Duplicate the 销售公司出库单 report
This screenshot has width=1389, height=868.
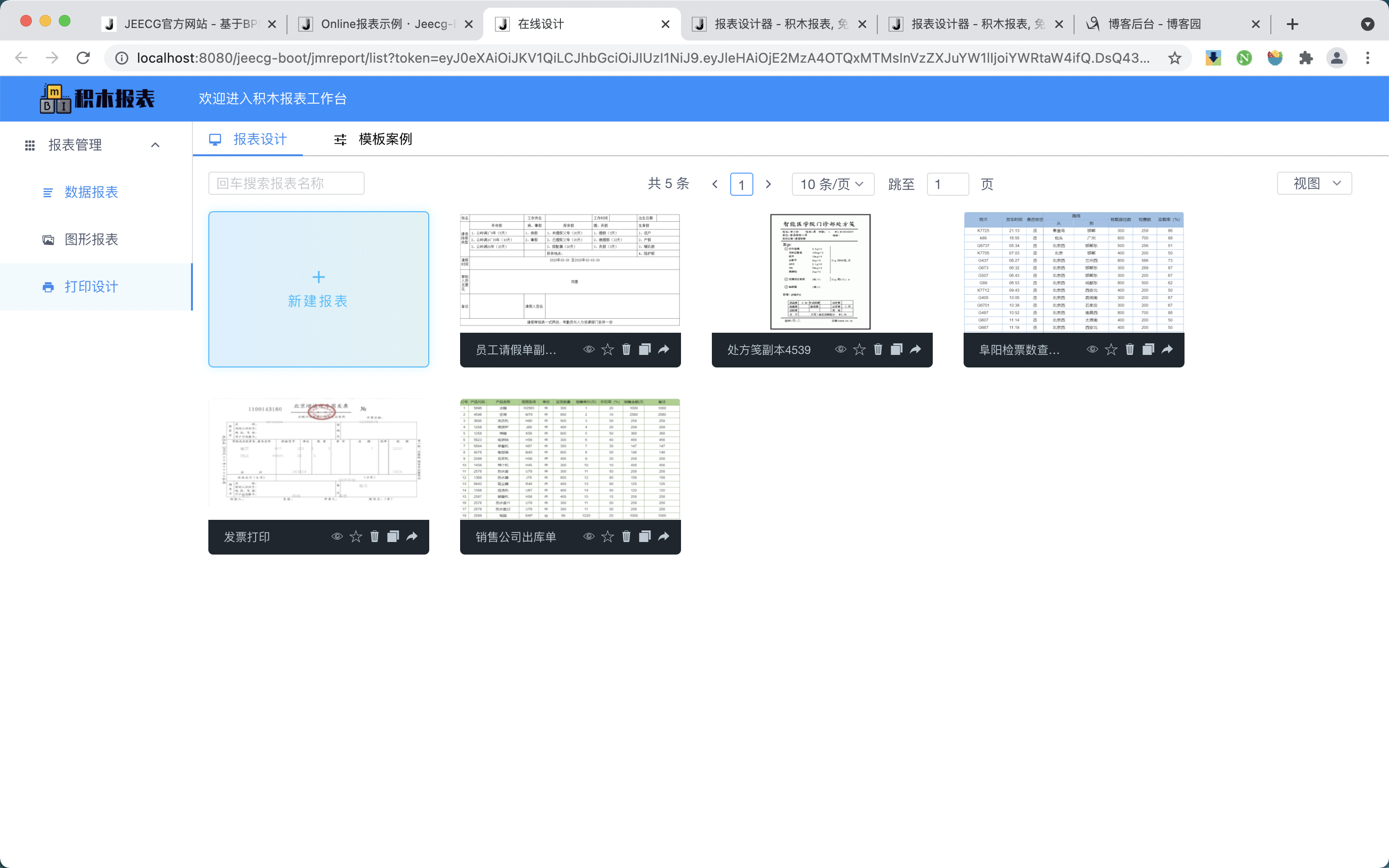click(x=644, y=536)
